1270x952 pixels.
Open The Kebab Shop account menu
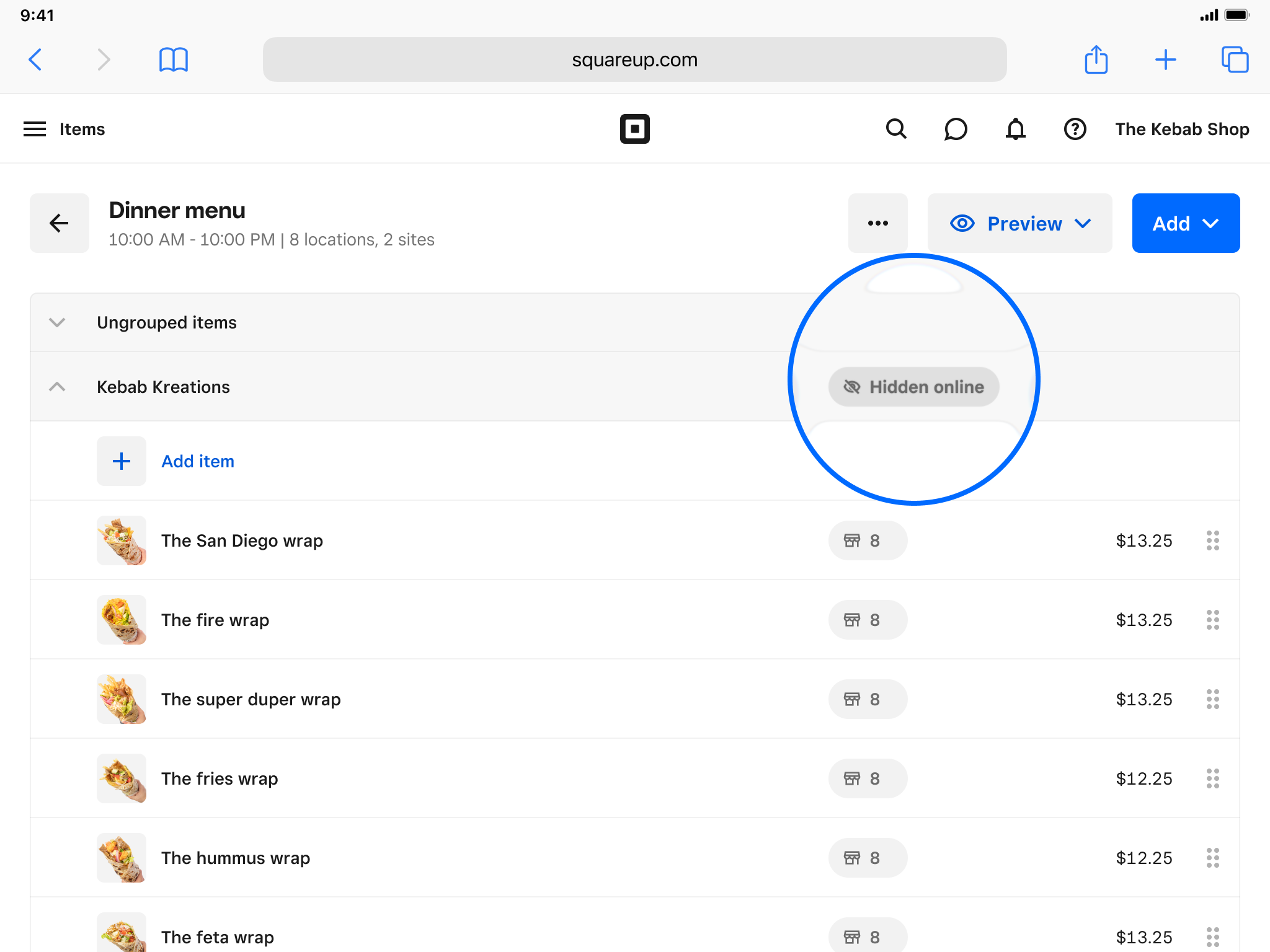pyautogui.click(x=1182, y=129)
